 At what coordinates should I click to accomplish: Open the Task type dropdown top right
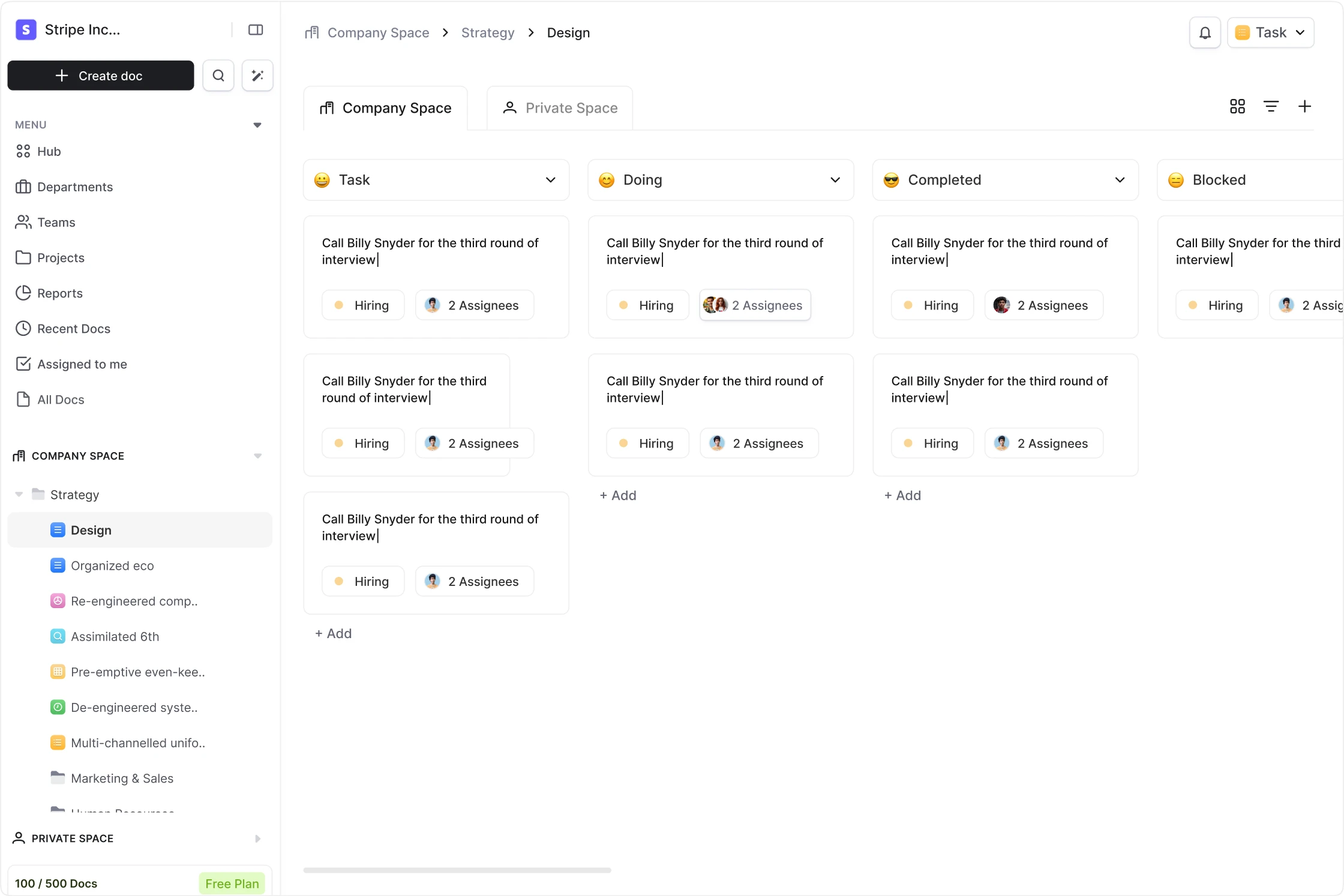(1271, 32)
